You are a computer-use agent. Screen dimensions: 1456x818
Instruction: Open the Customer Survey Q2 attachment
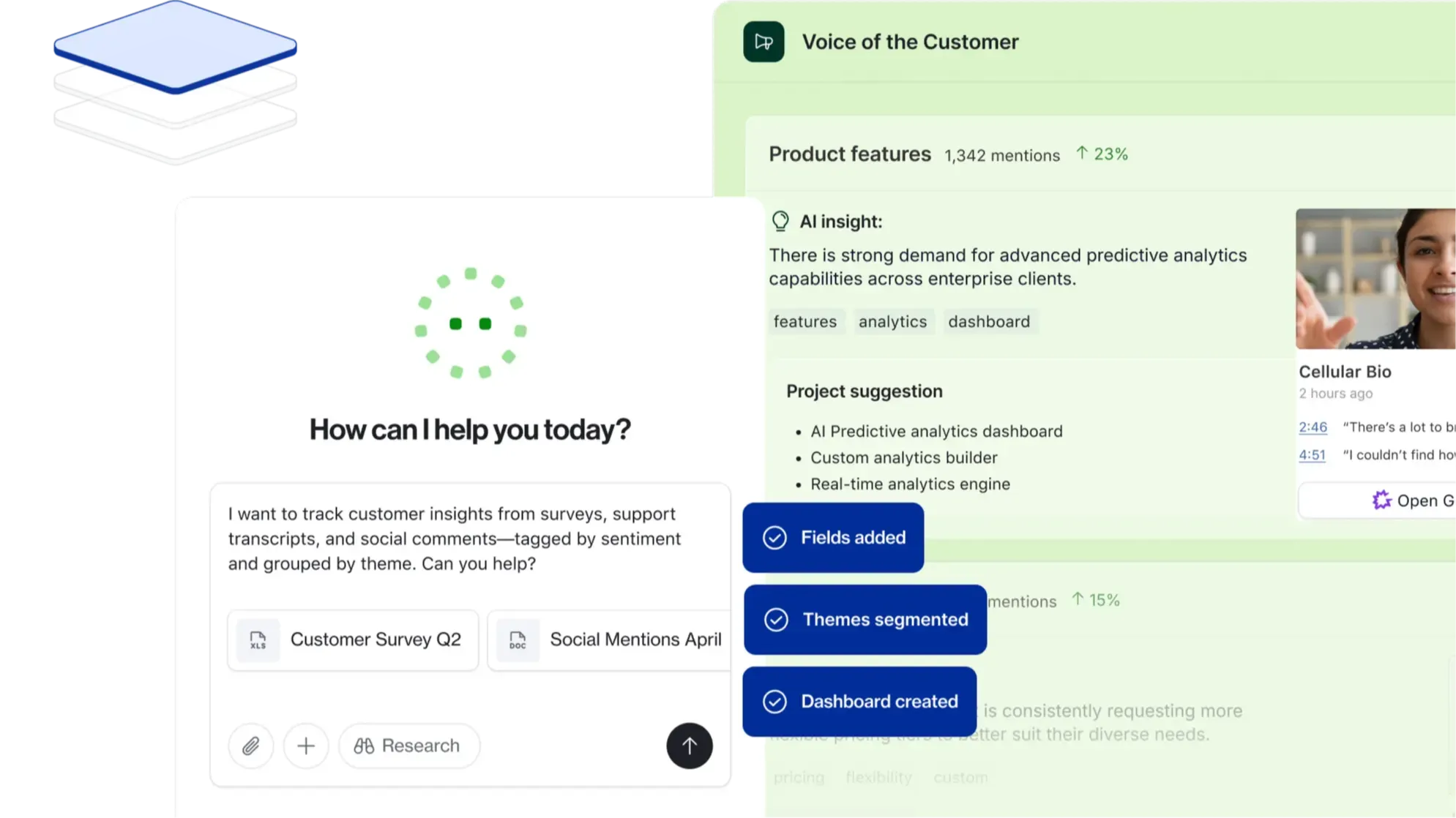(353, 639)
